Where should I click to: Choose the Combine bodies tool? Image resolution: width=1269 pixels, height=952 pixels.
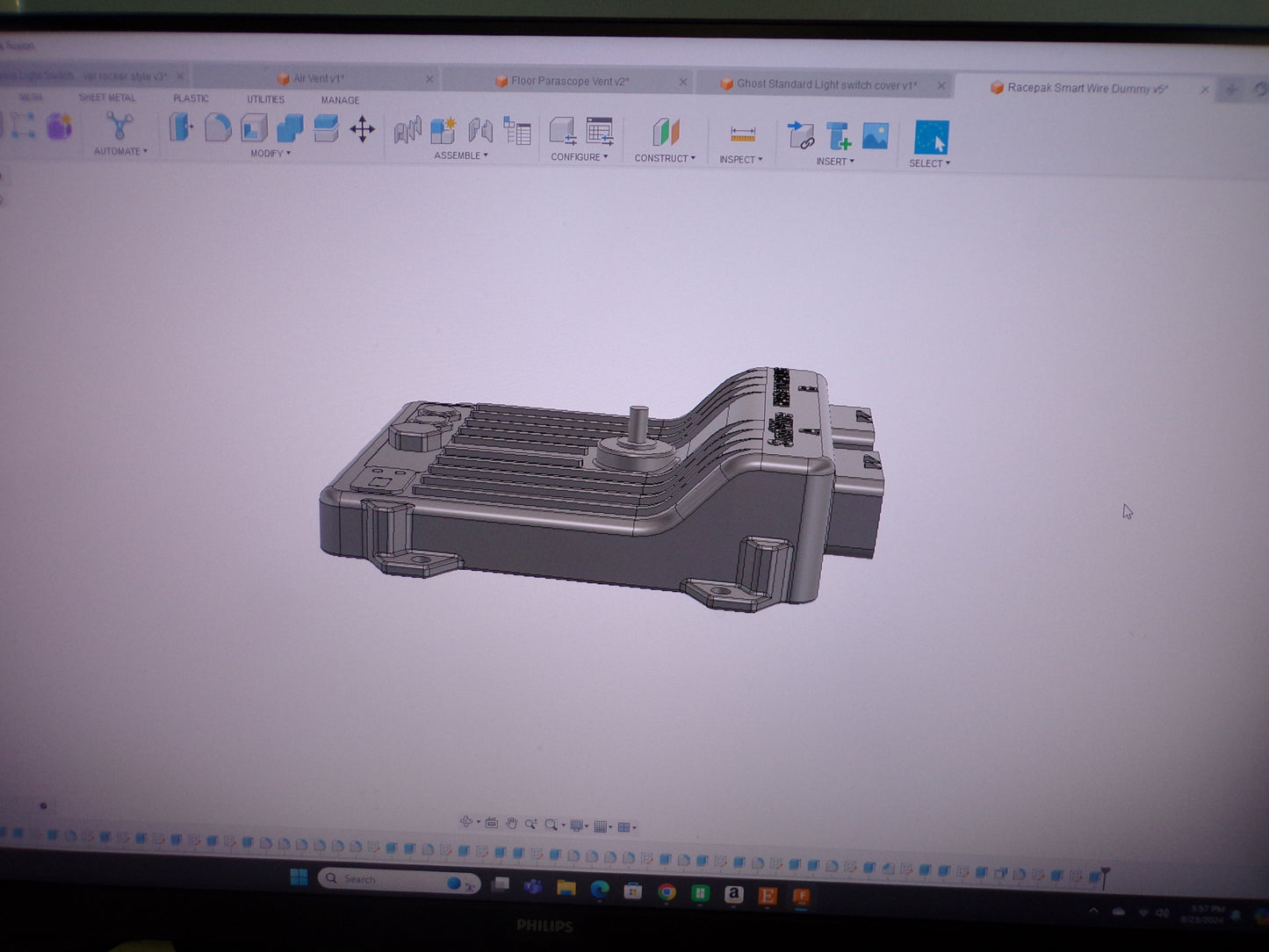(290, 128)
